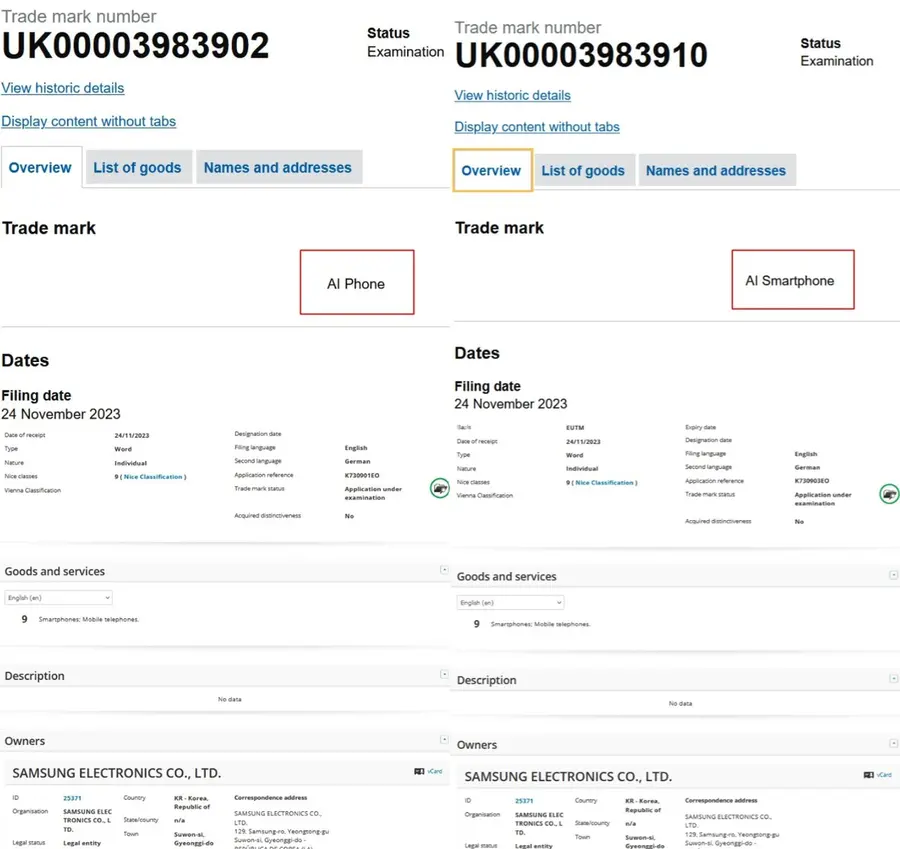Open the English (en) dropdown in AI Phone record
The height and width of the screenshot is (849, 900).
click(x=58, y=597)
